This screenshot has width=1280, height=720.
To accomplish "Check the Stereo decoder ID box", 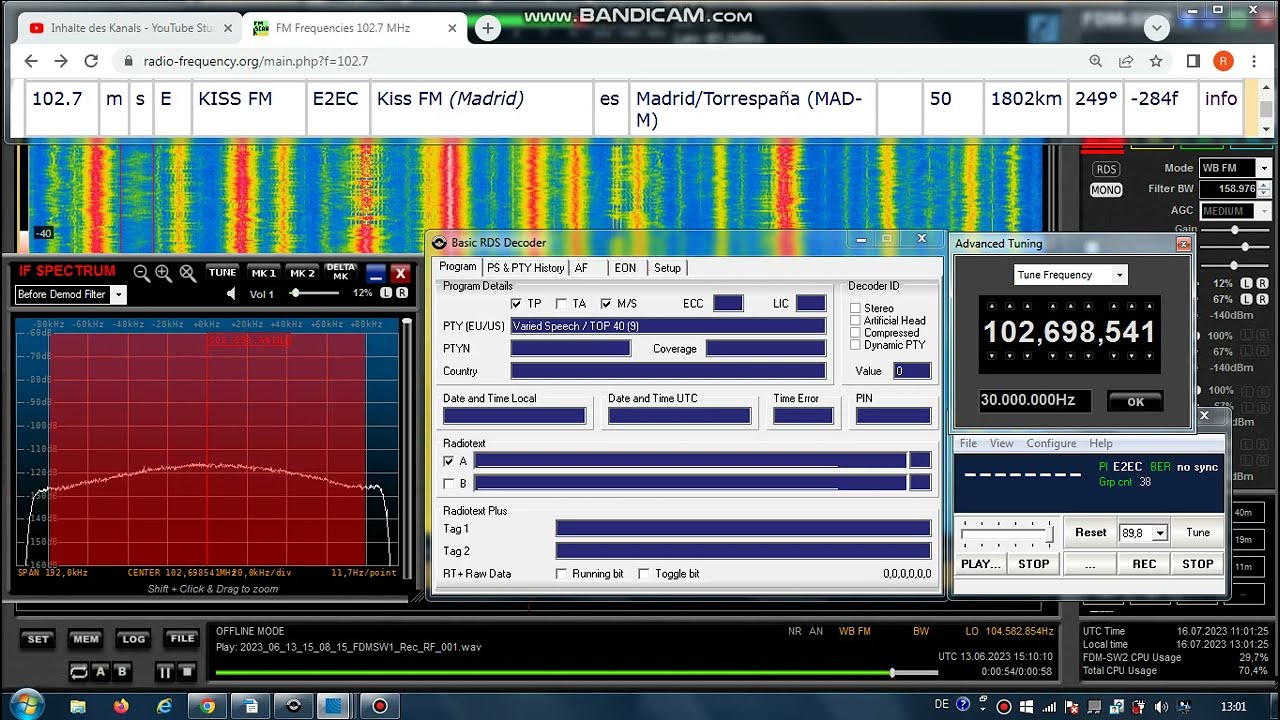I will tap(855, 309).
